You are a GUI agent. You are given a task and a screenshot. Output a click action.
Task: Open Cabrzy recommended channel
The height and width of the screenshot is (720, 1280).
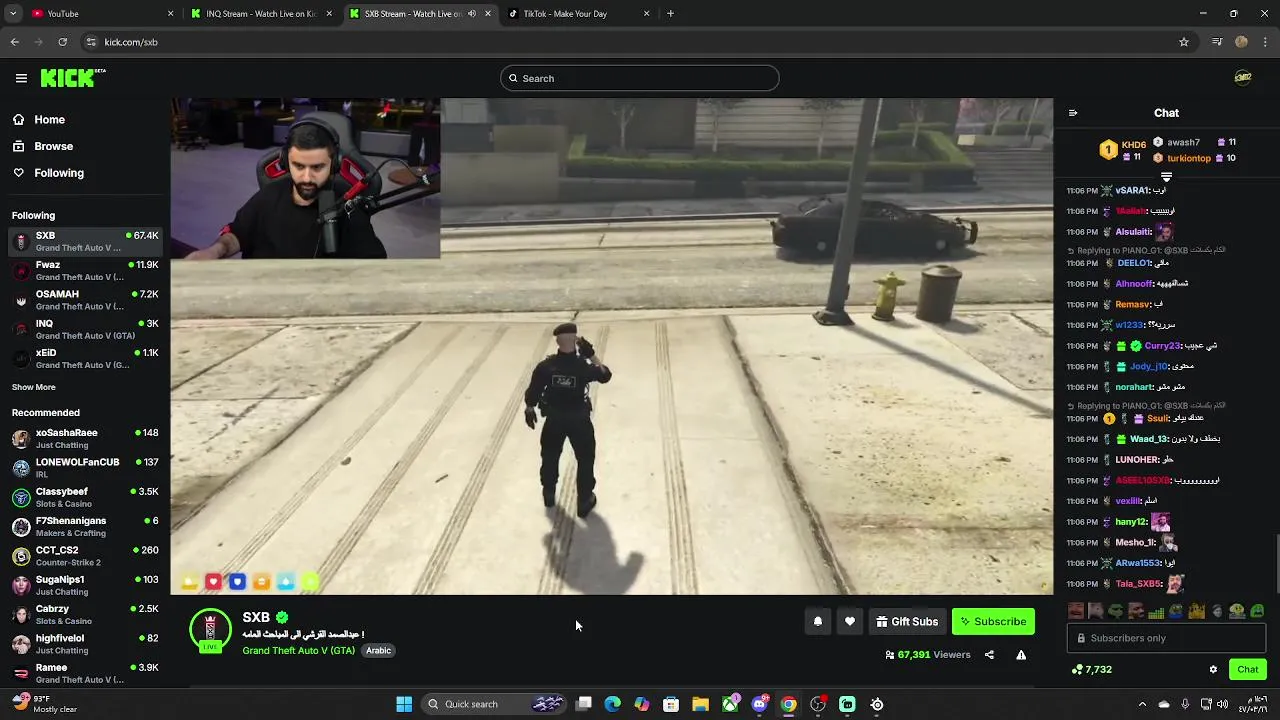coord(85,614)
